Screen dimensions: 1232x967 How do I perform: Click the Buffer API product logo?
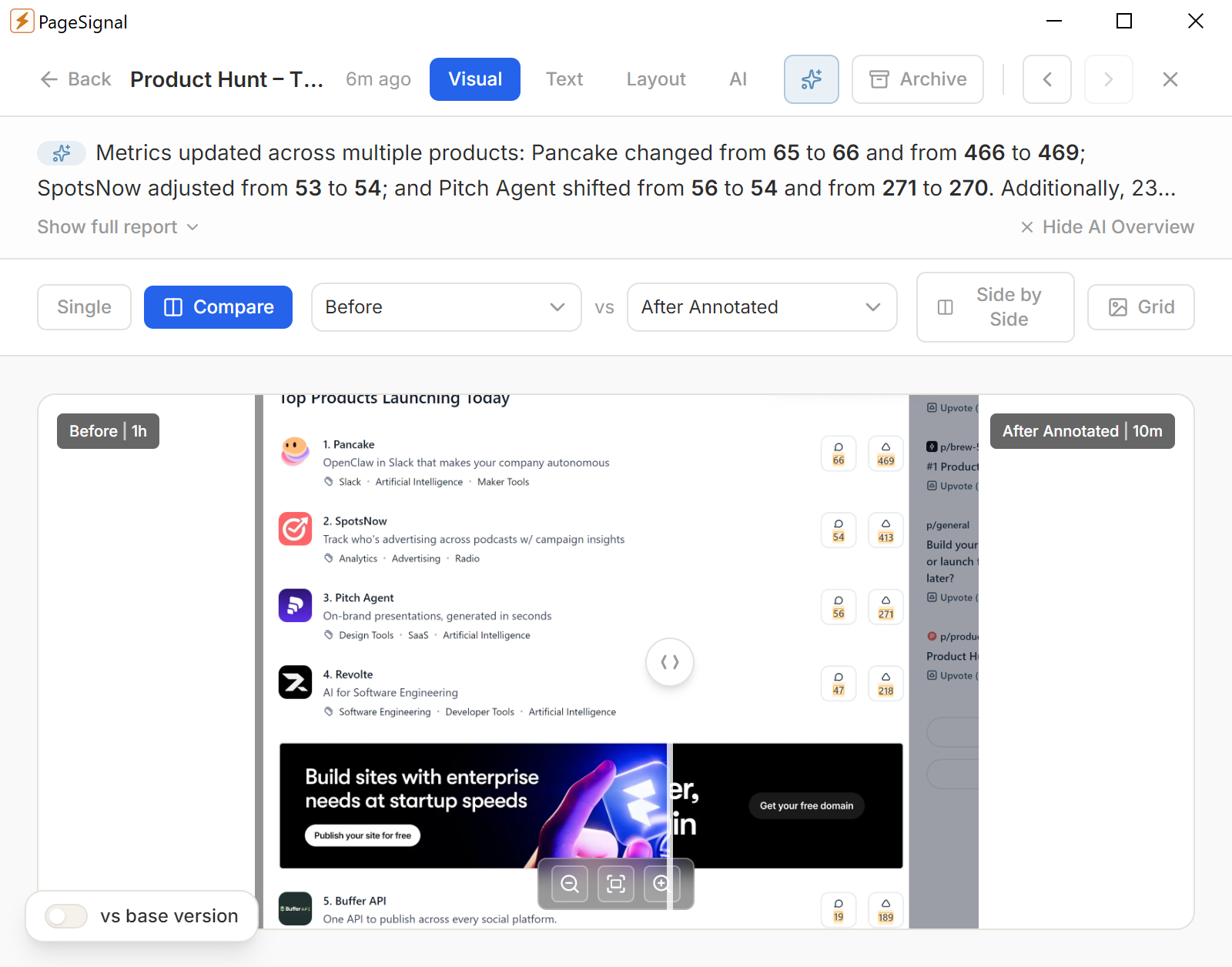click(295, 908)
